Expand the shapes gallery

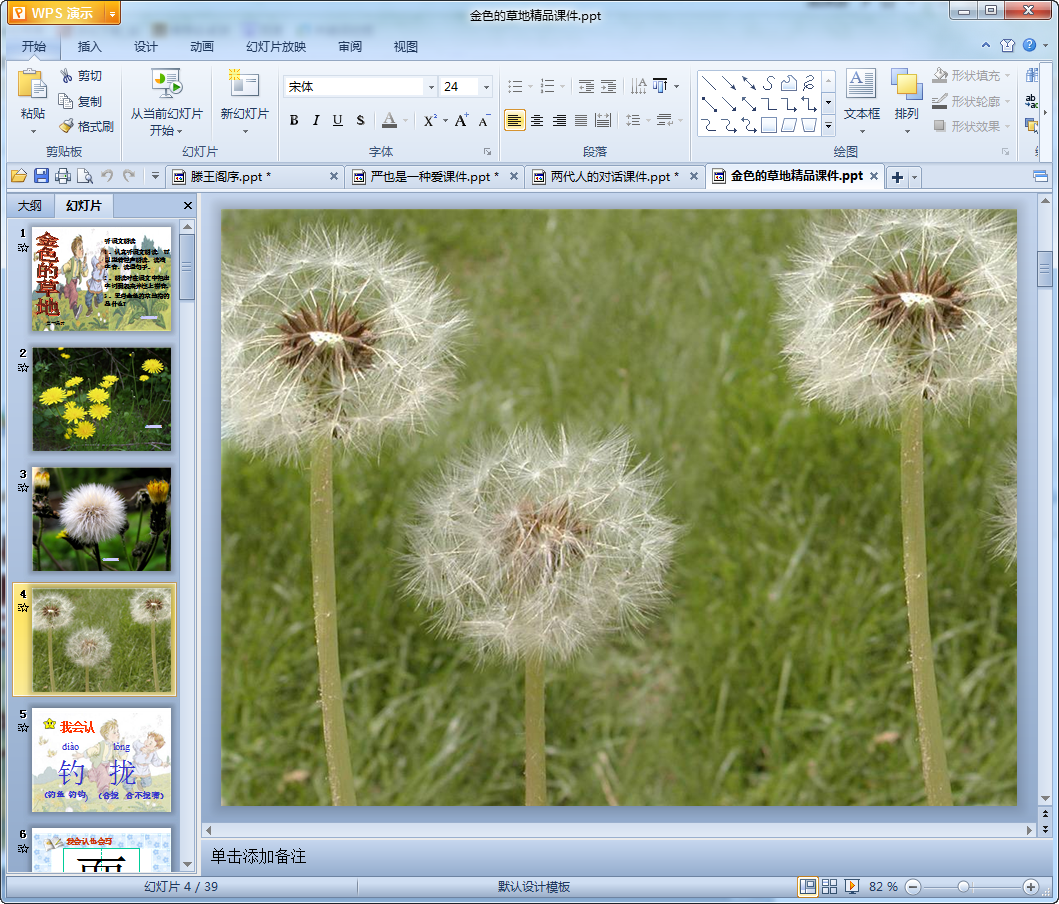(x=829, y=126)
